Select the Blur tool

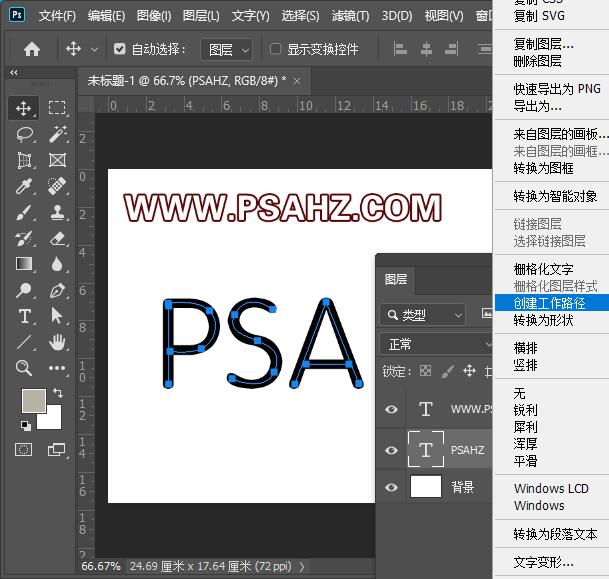(x=57, y=264)
